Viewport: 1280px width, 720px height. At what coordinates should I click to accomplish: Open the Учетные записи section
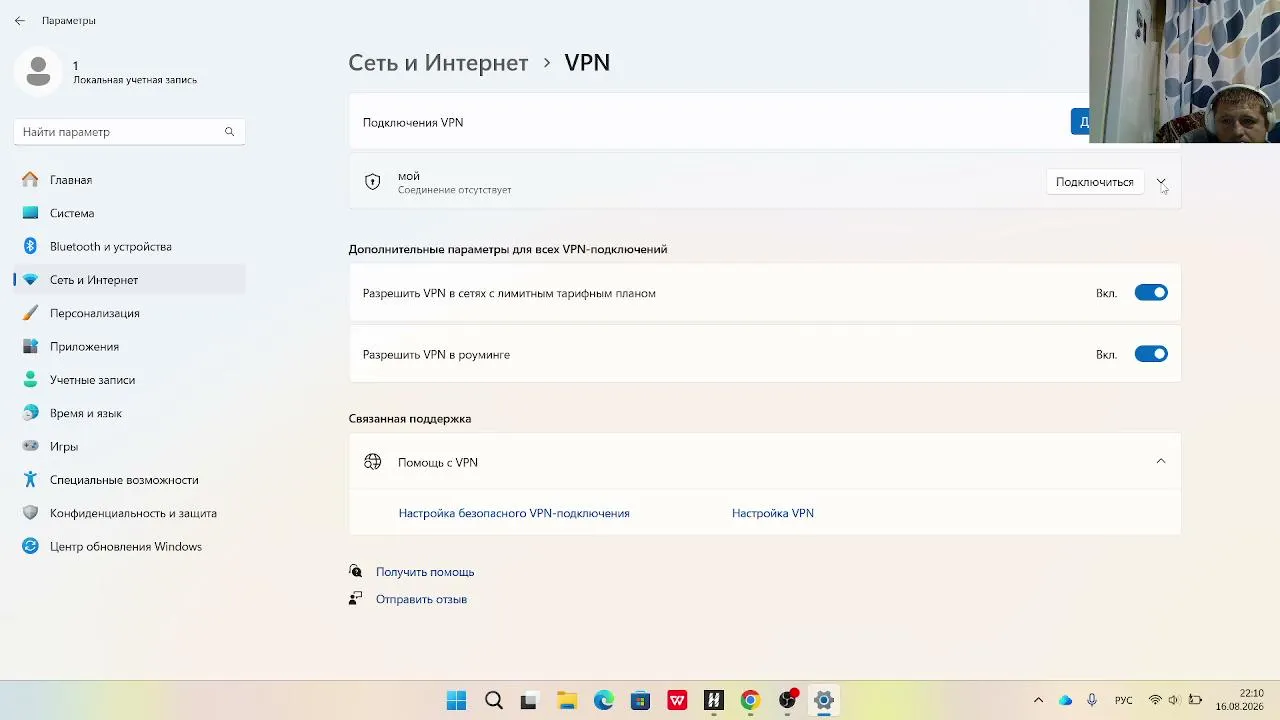(x=129, y=380)
